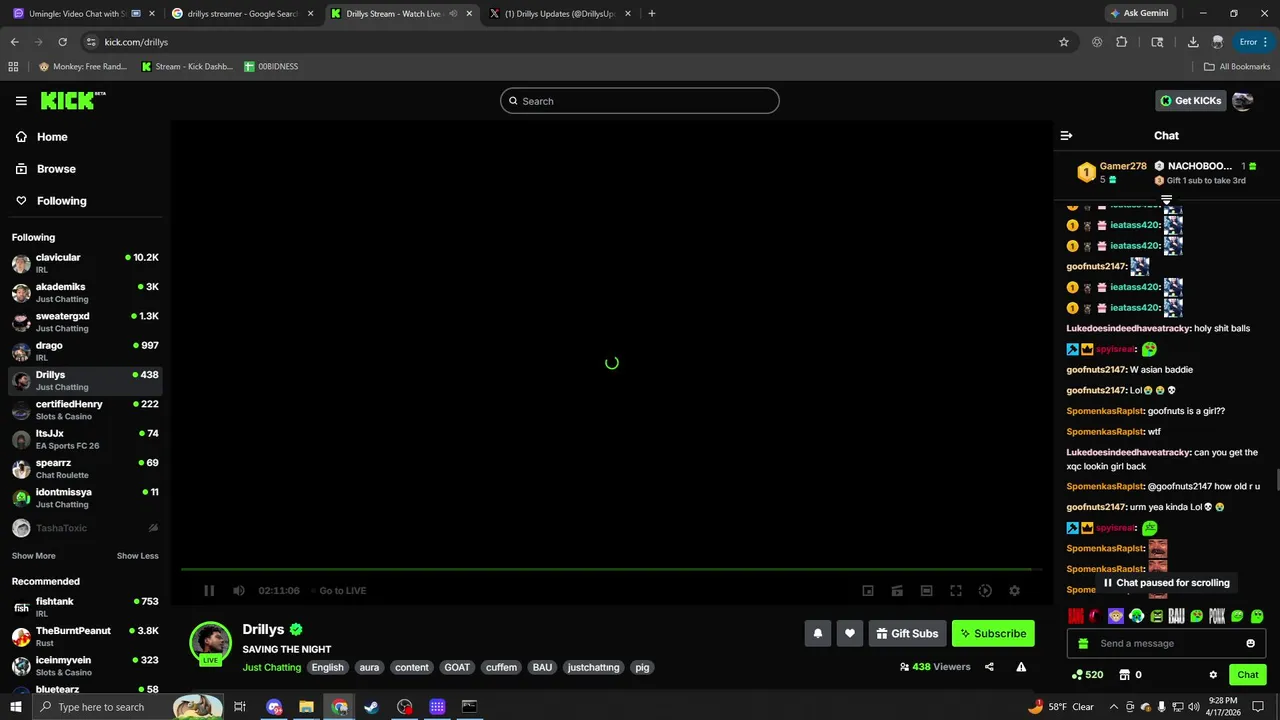Screen dimensions: 1280x720
Task: Click the playback speed circle icon
Action: pyautogui.click(x=985, y=591)
